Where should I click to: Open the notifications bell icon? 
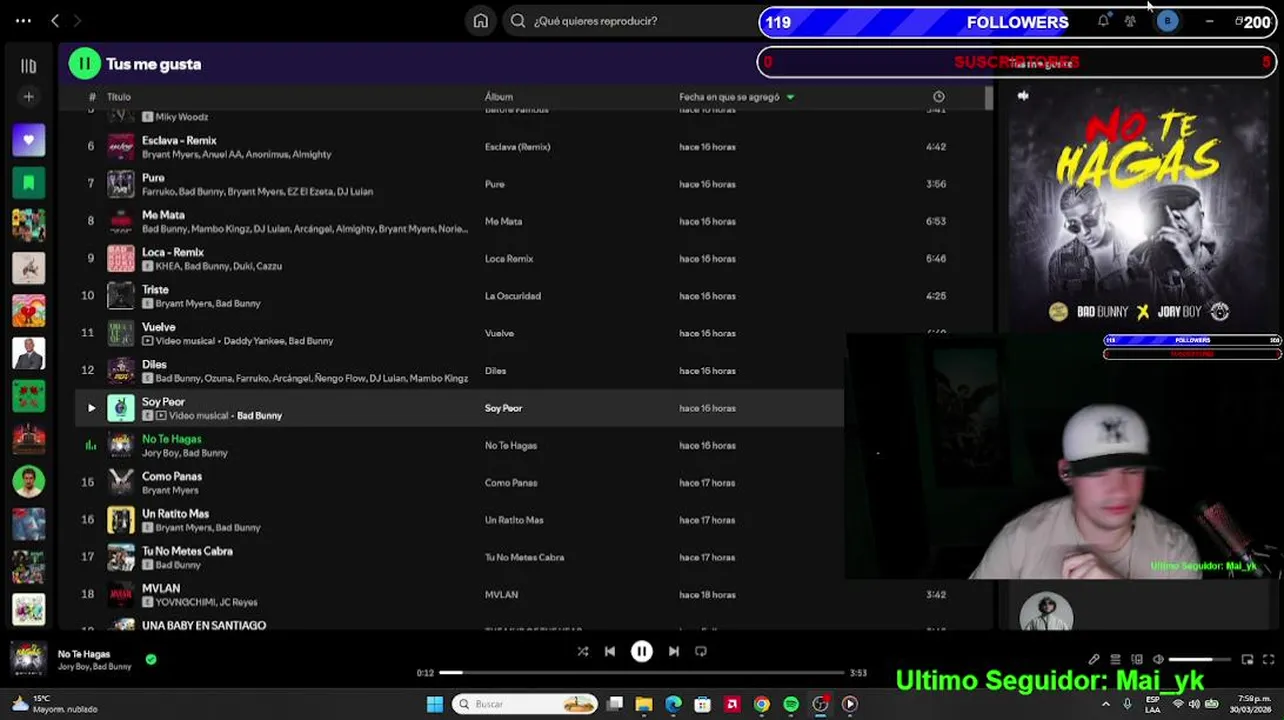coord(1103,21)
